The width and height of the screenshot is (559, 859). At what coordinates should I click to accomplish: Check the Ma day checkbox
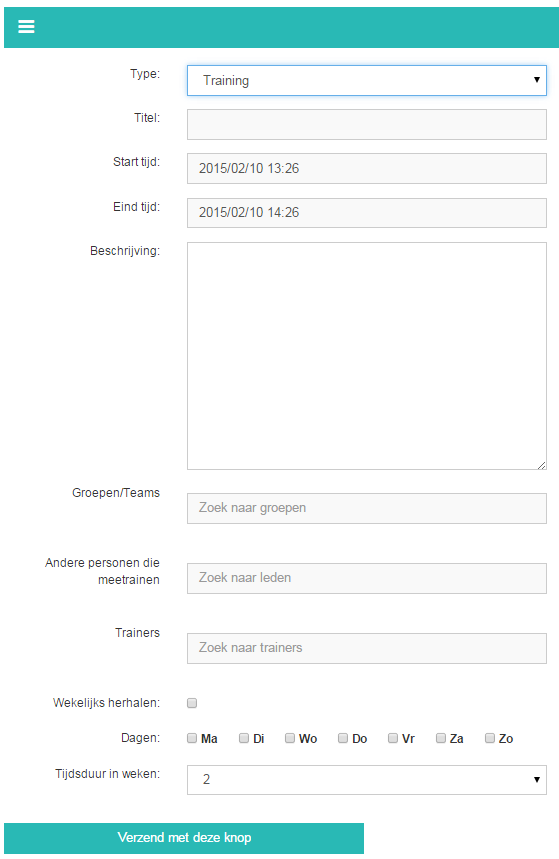pyautogui.click(x=192, y=738)
